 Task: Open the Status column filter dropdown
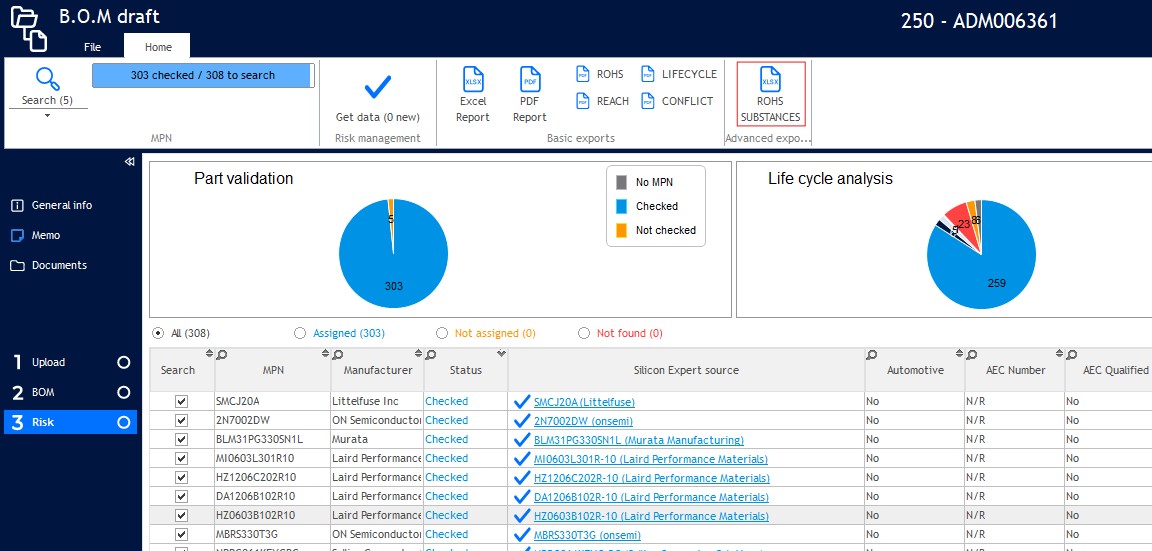click(501, 354)
